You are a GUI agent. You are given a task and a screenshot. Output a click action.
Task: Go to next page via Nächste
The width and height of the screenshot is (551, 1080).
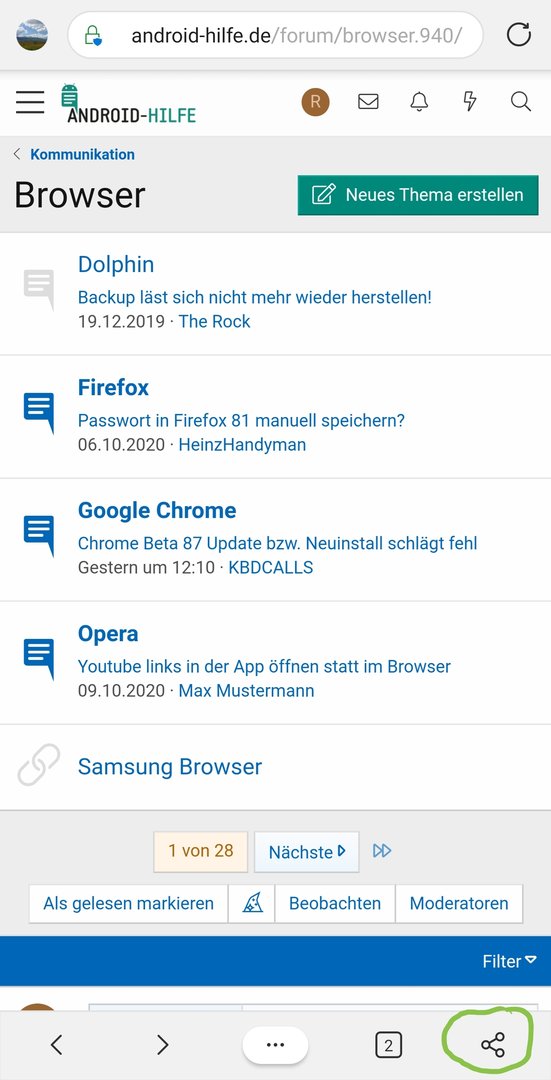point(306,852)
